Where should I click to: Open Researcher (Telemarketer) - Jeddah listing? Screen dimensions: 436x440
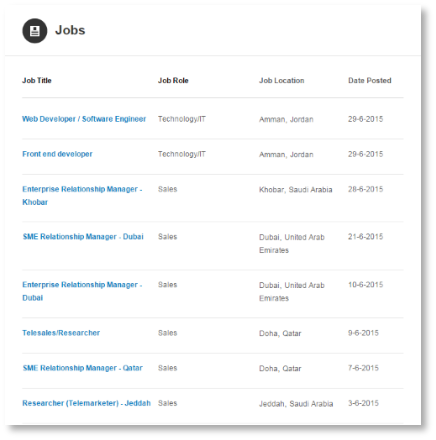tap(87, 403)
